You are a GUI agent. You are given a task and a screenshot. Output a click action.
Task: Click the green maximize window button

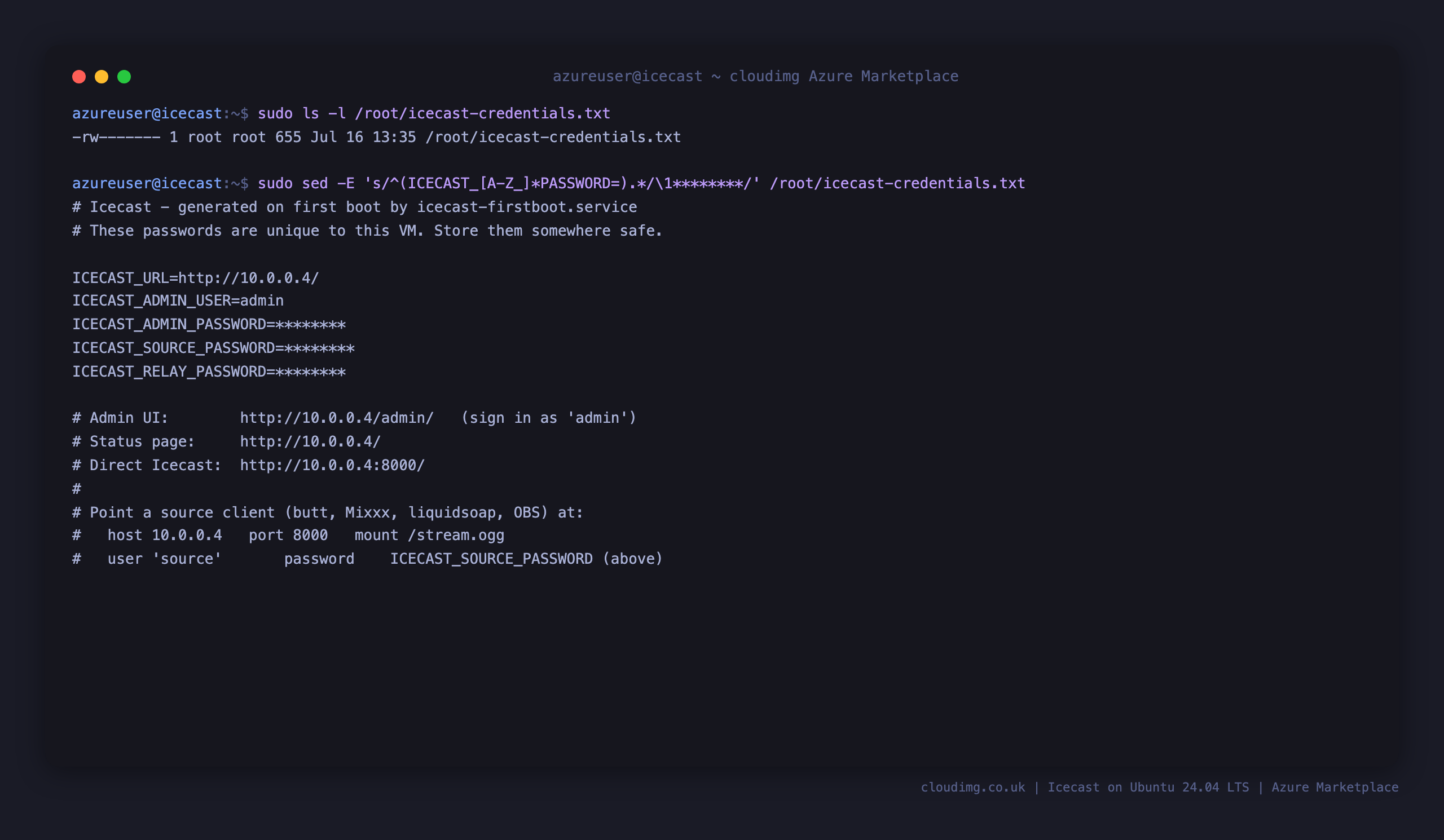(x=124, y=77)
